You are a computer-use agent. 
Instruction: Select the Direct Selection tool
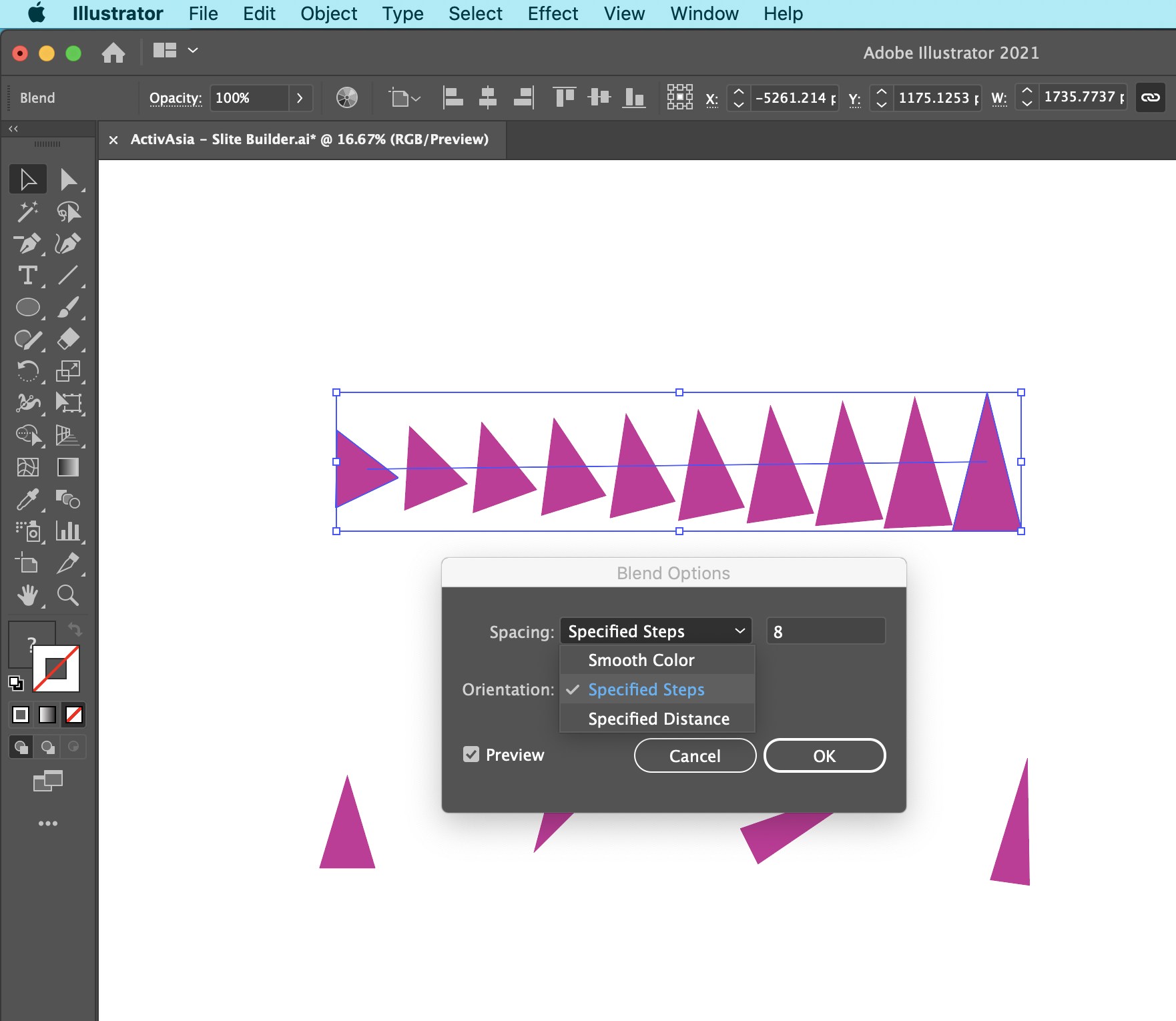[x=68, y=180]
